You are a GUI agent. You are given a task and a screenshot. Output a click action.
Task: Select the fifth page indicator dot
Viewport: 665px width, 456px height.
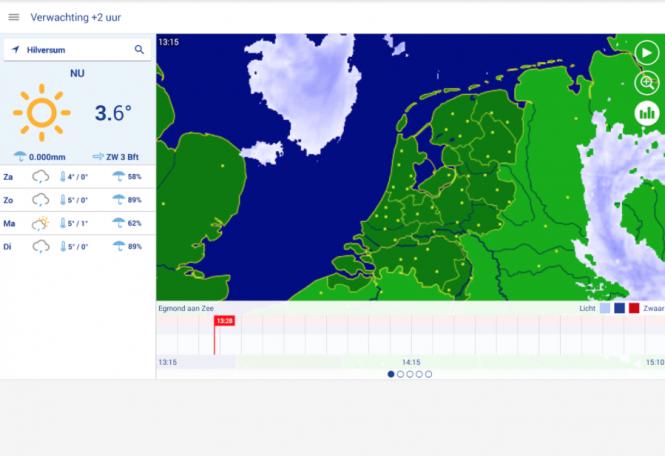428,374
